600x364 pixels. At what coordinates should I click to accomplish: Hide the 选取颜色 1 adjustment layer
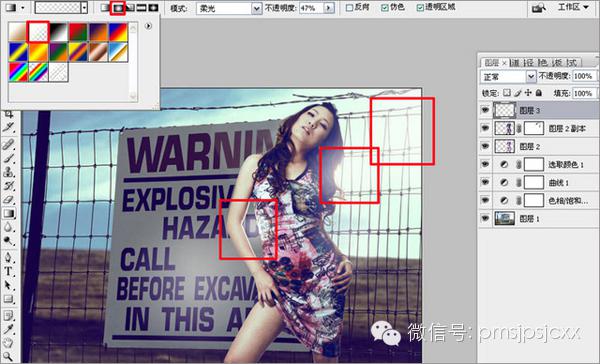[x=485, y=164]
